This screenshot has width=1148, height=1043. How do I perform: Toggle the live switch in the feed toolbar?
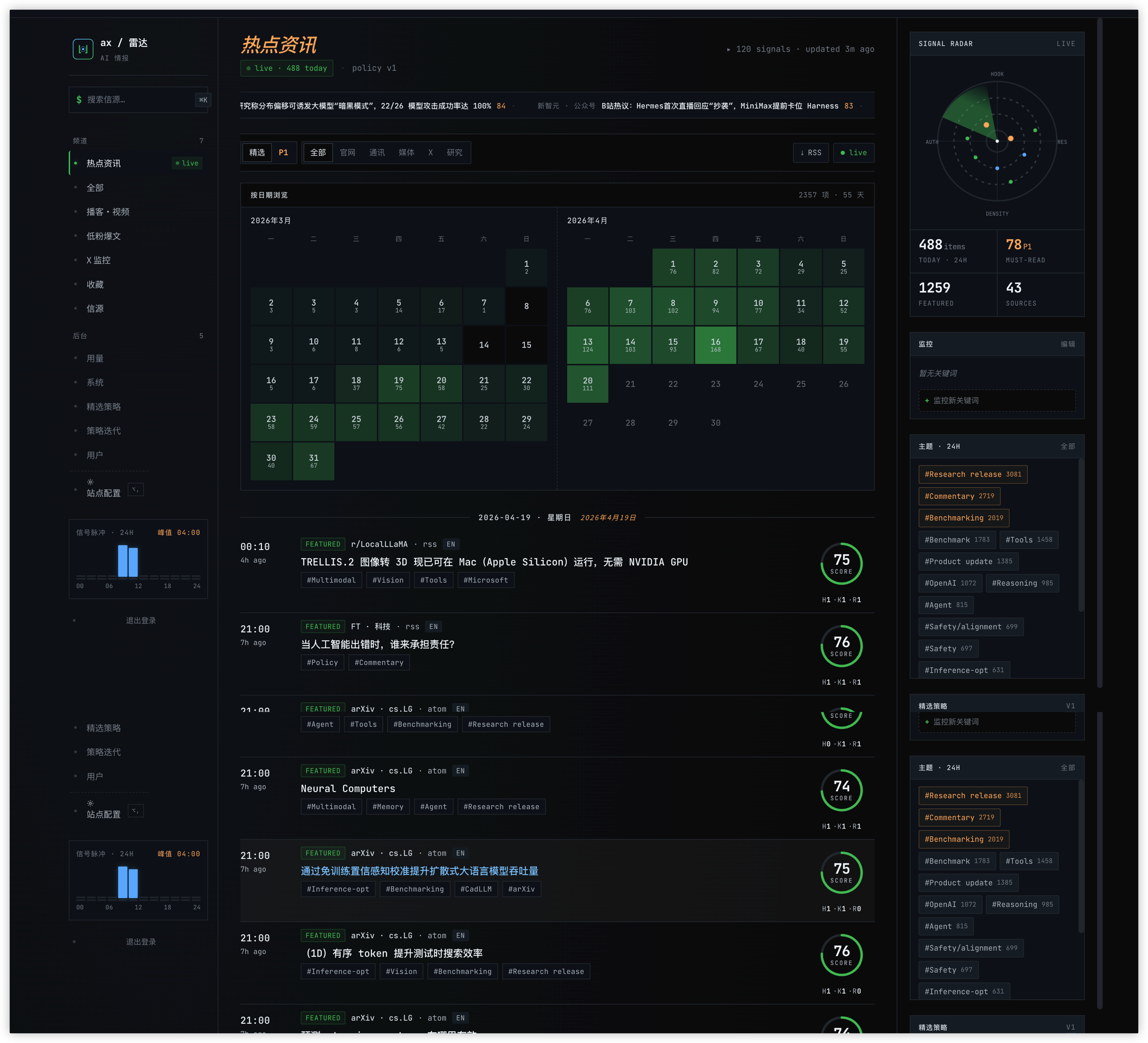853,153
